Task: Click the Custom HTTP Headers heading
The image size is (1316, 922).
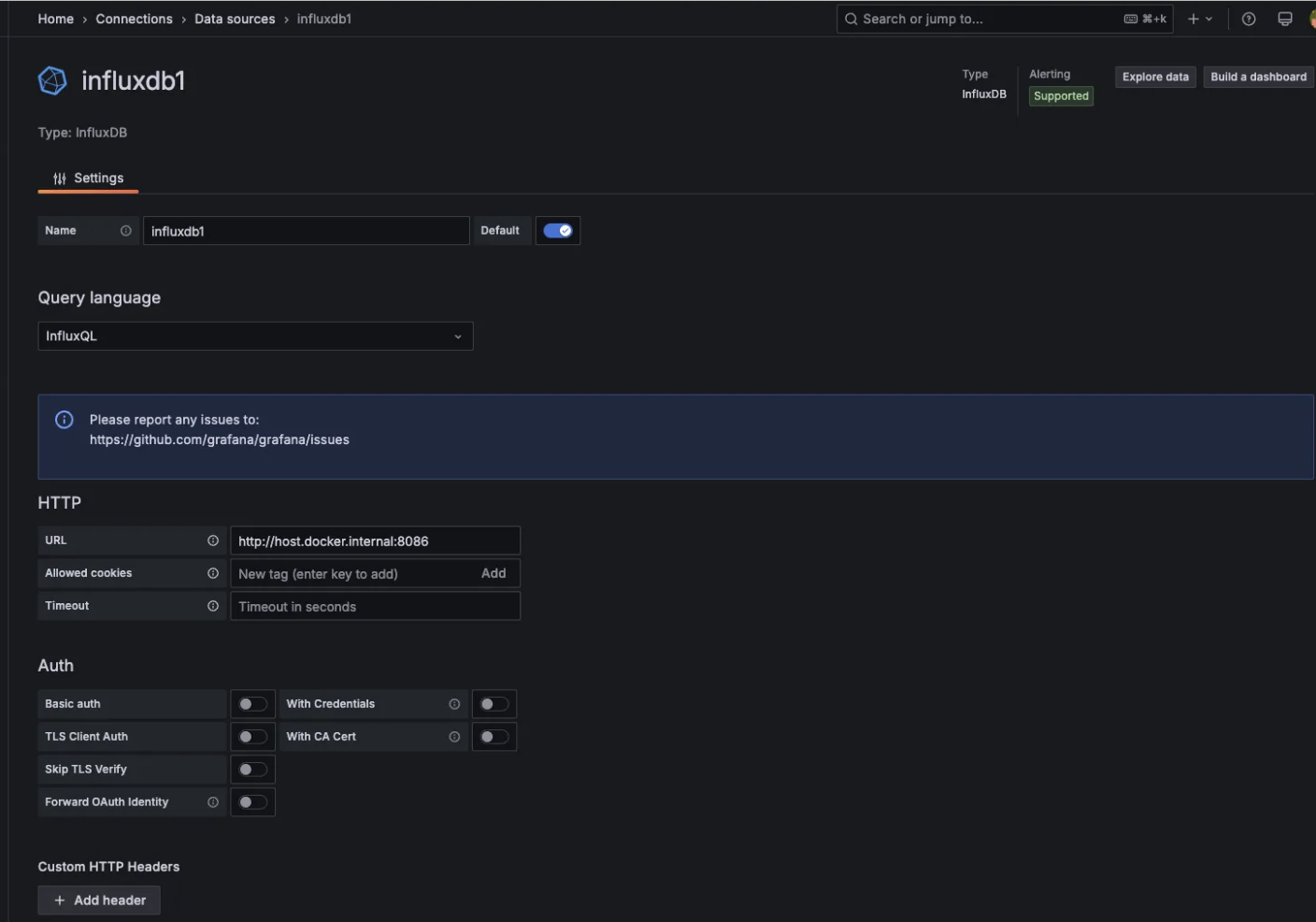Action: pos(108,867)
